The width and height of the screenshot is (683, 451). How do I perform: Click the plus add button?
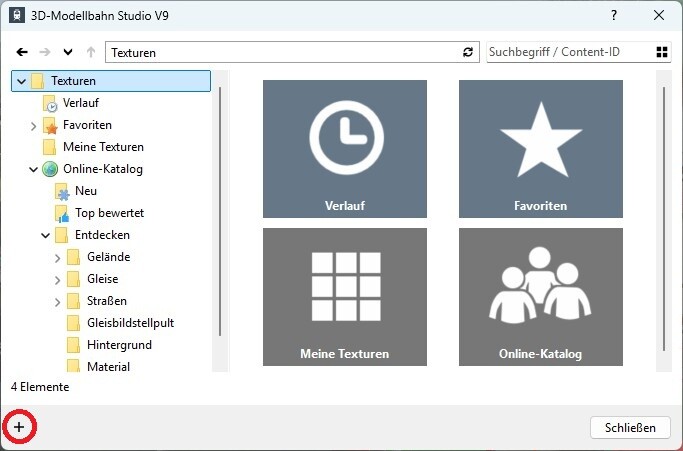19,427
